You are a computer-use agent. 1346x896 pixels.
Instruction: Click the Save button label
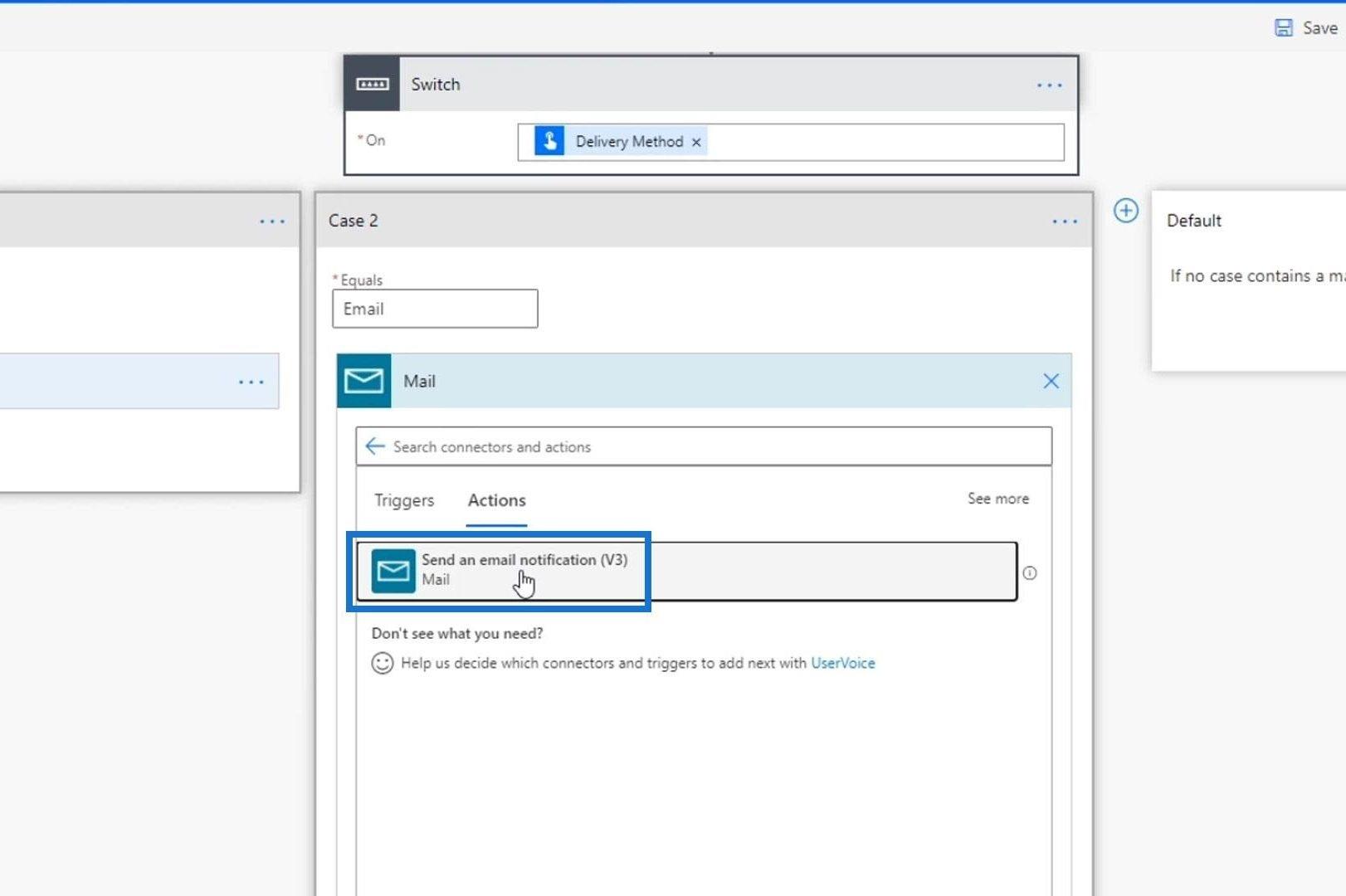pos(1320,28)
